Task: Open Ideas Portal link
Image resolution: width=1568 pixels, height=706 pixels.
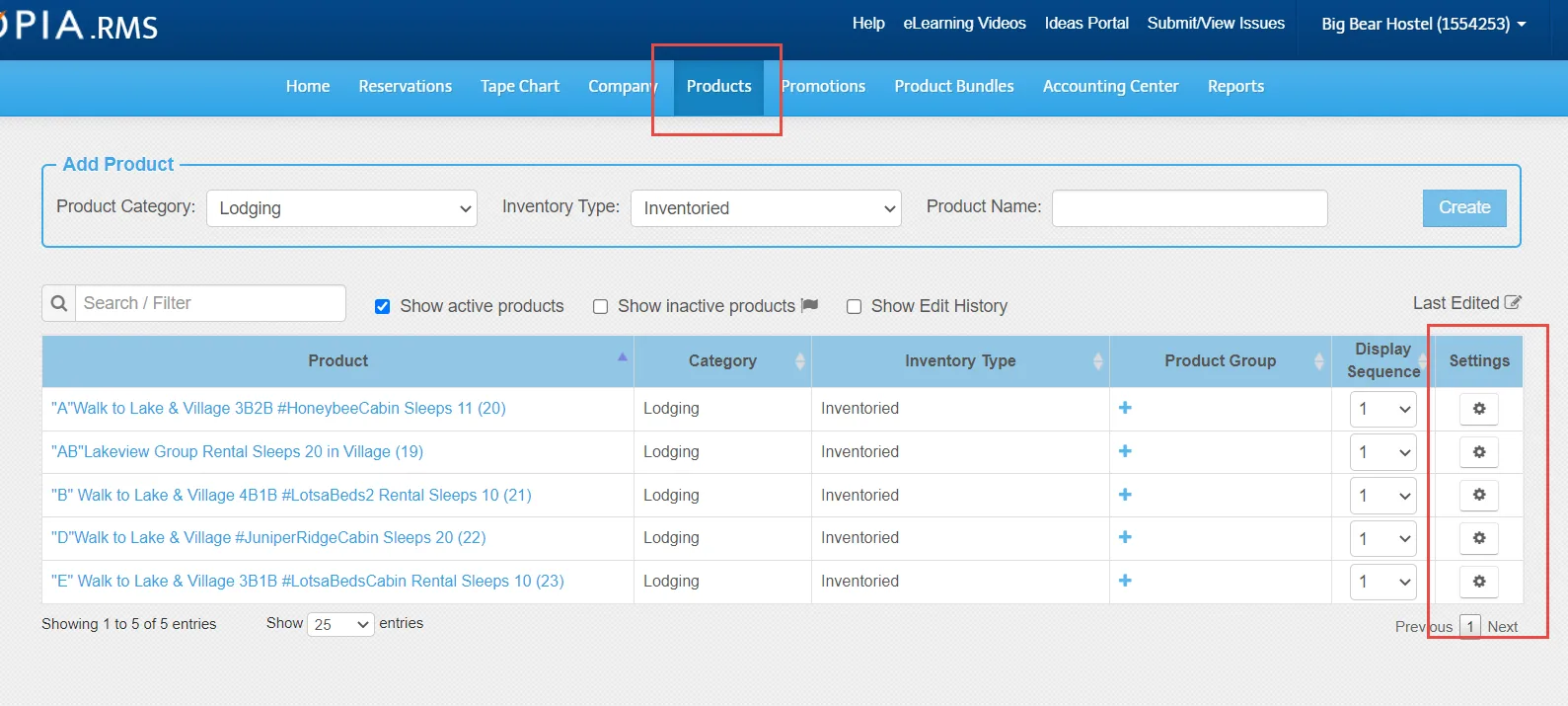Action: pyautogui.click(x=1086, y=23)
